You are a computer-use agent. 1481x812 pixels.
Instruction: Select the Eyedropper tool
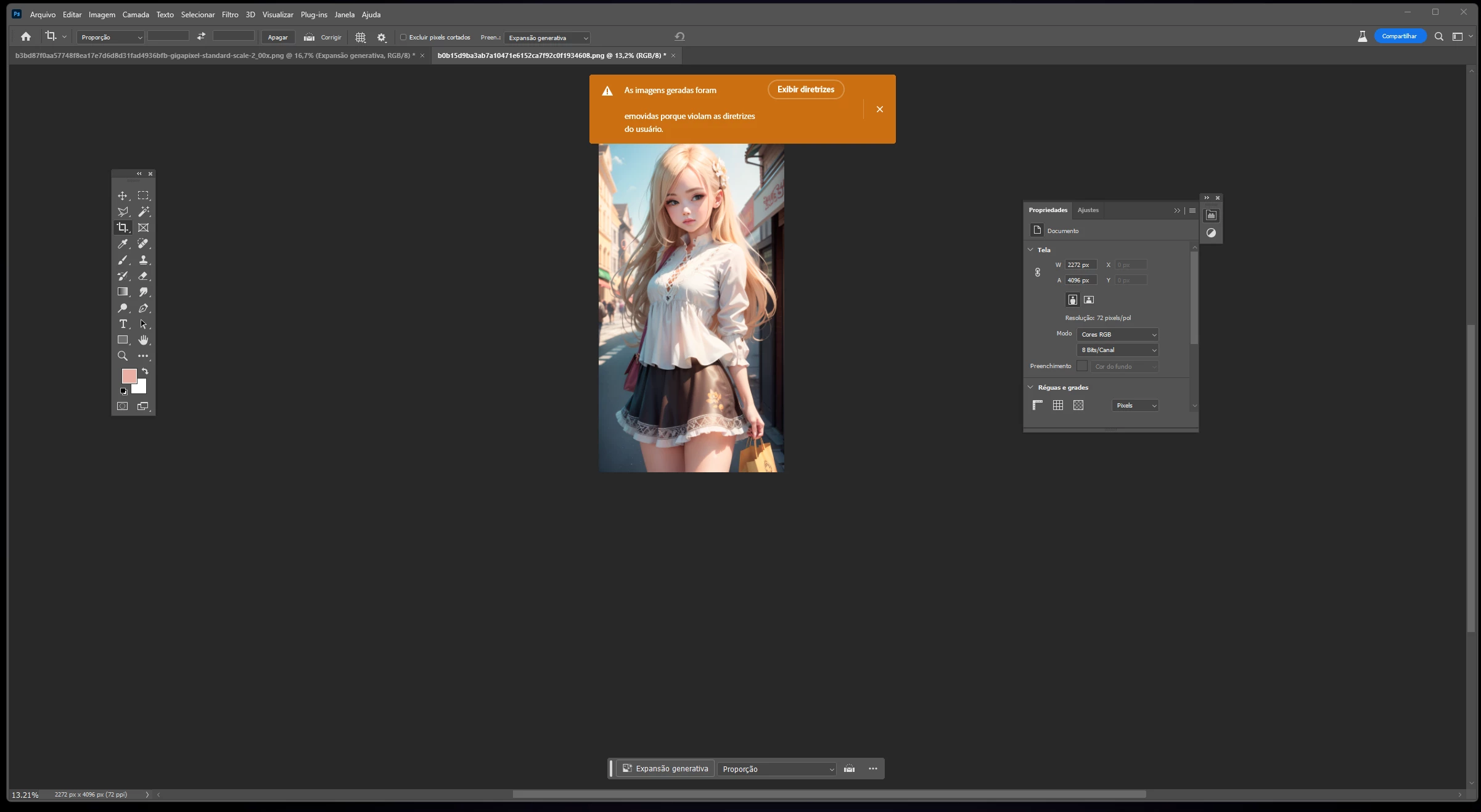(x=123, y=244)
